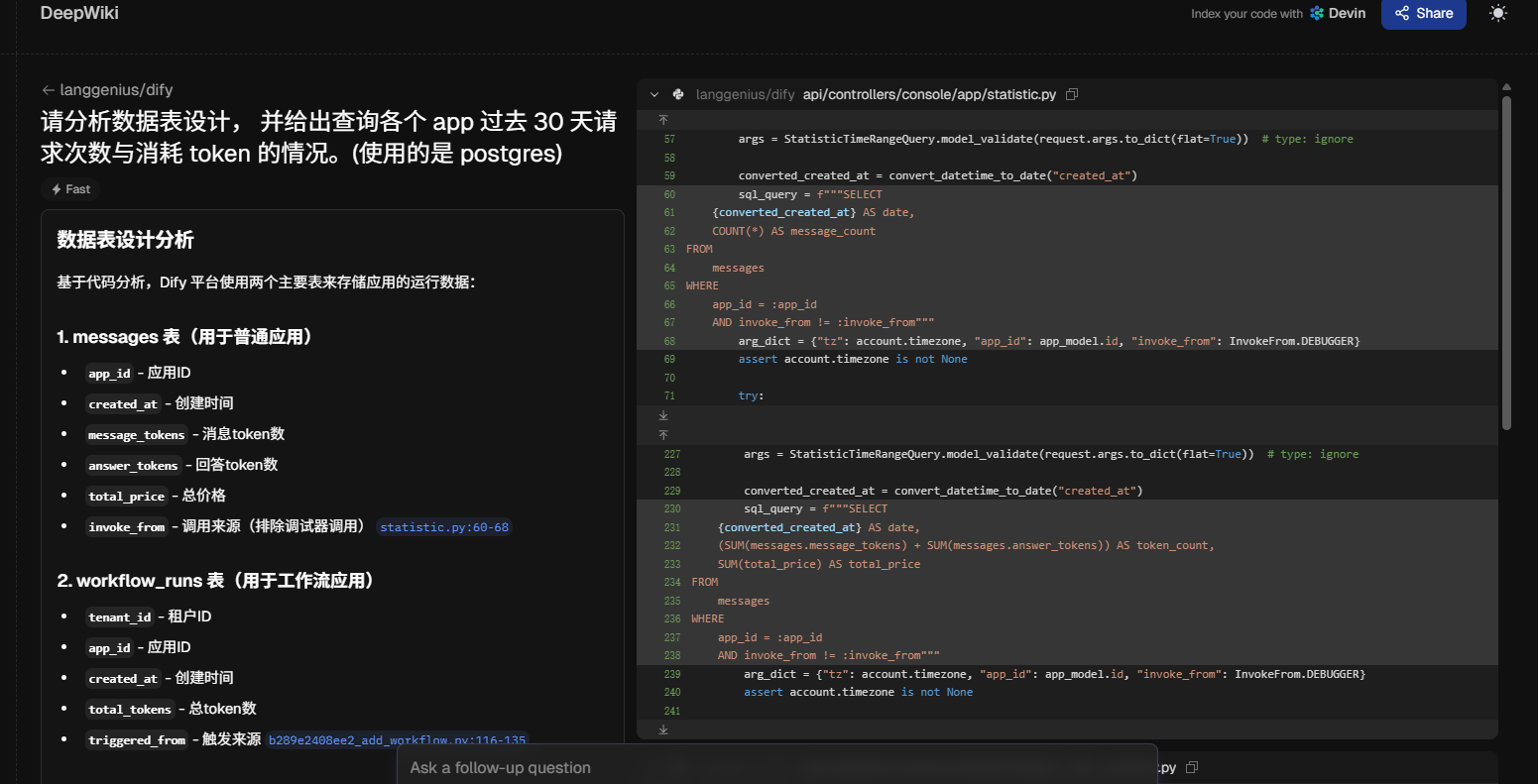Go back to langgenius/dify repo
1538x784 pixels.
point(116,89)
